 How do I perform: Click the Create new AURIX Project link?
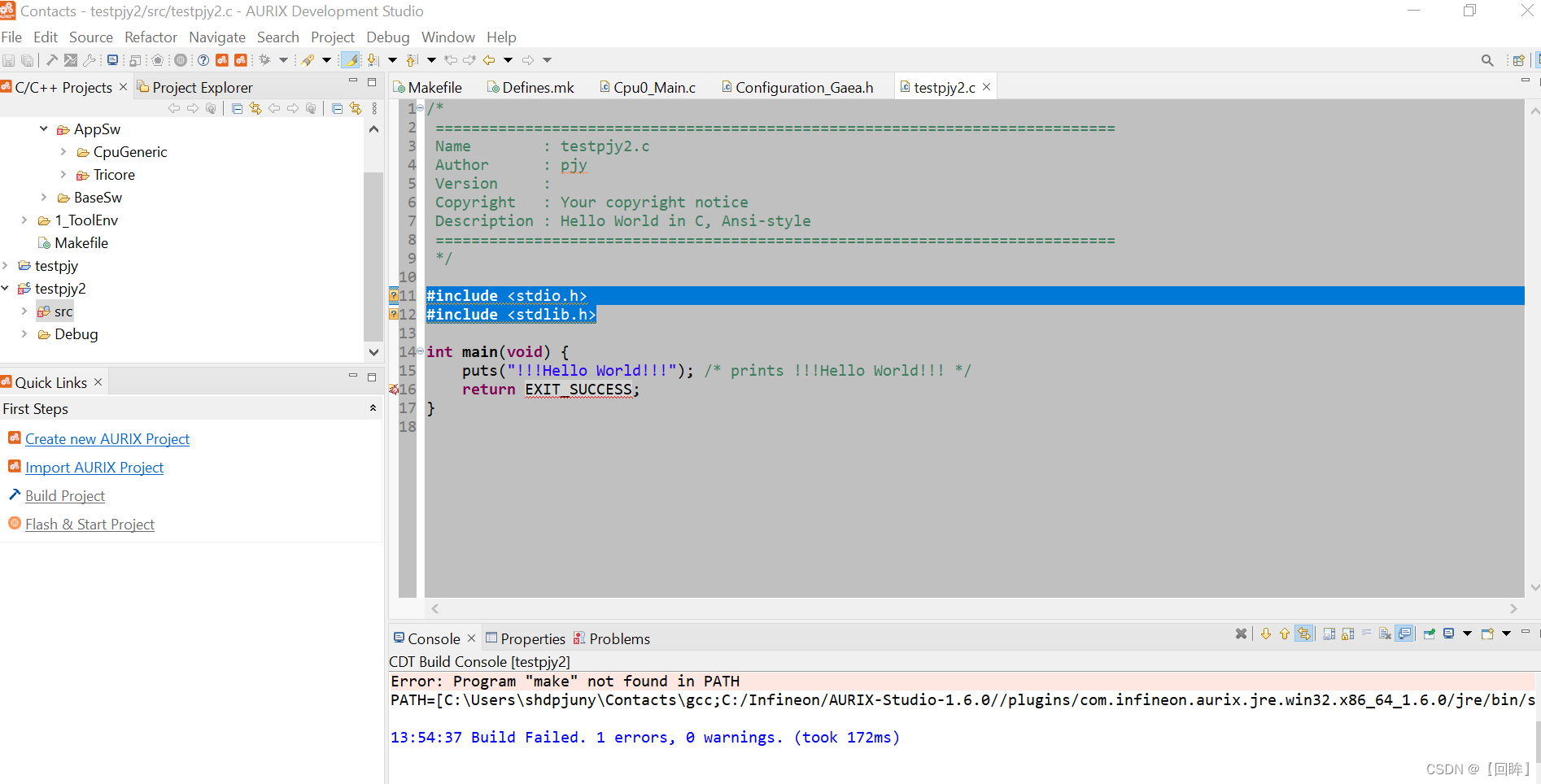click(x=107, y=438)
